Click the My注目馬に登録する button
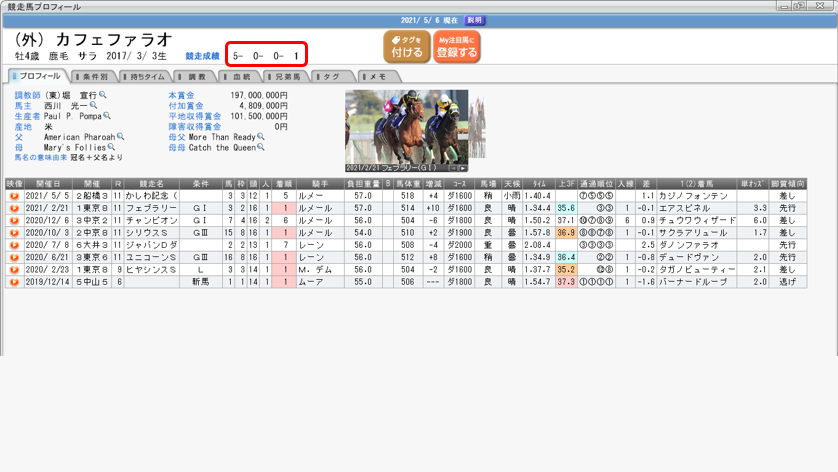The height and width of the screenshot is (472, 838). [x=456, y=47]
